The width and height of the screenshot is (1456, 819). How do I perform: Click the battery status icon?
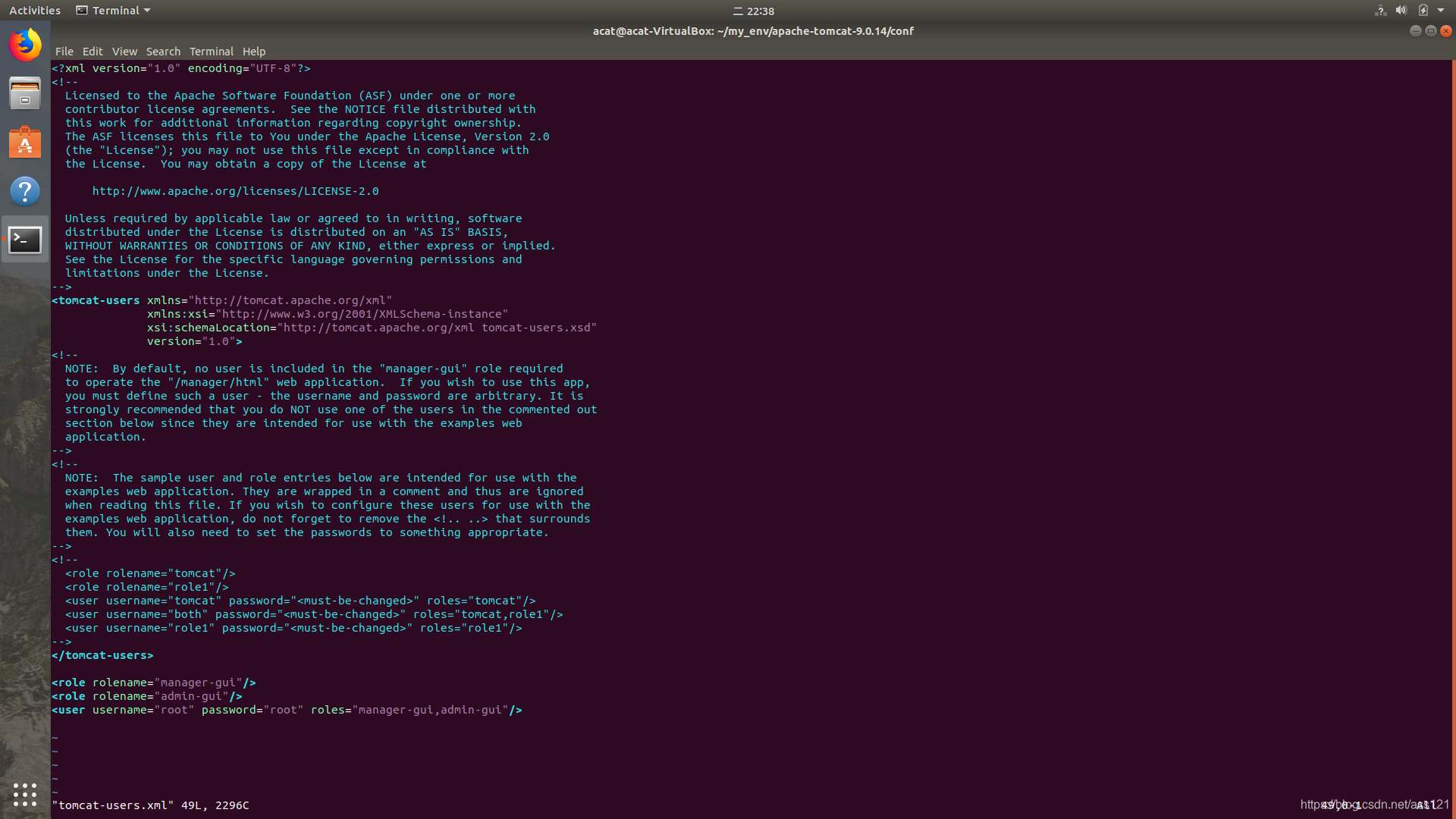(x=1423, y=11)
